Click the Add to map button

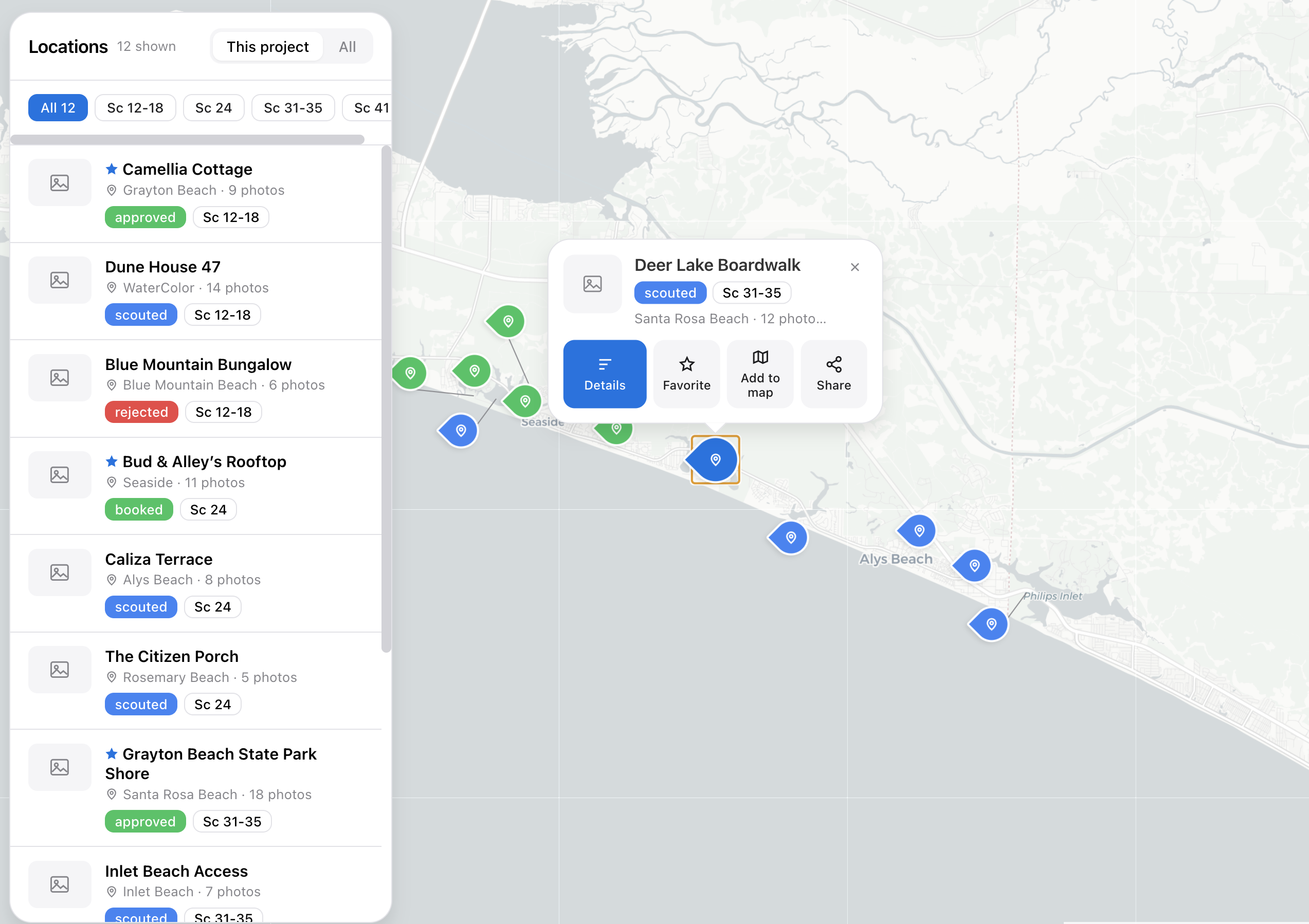coord(760,374)
